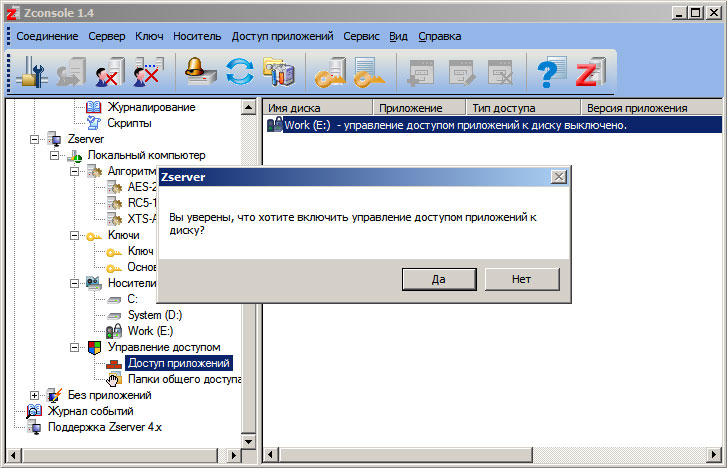Click the Без приложений computer icon
727x468 pixels.
(54, 395)
